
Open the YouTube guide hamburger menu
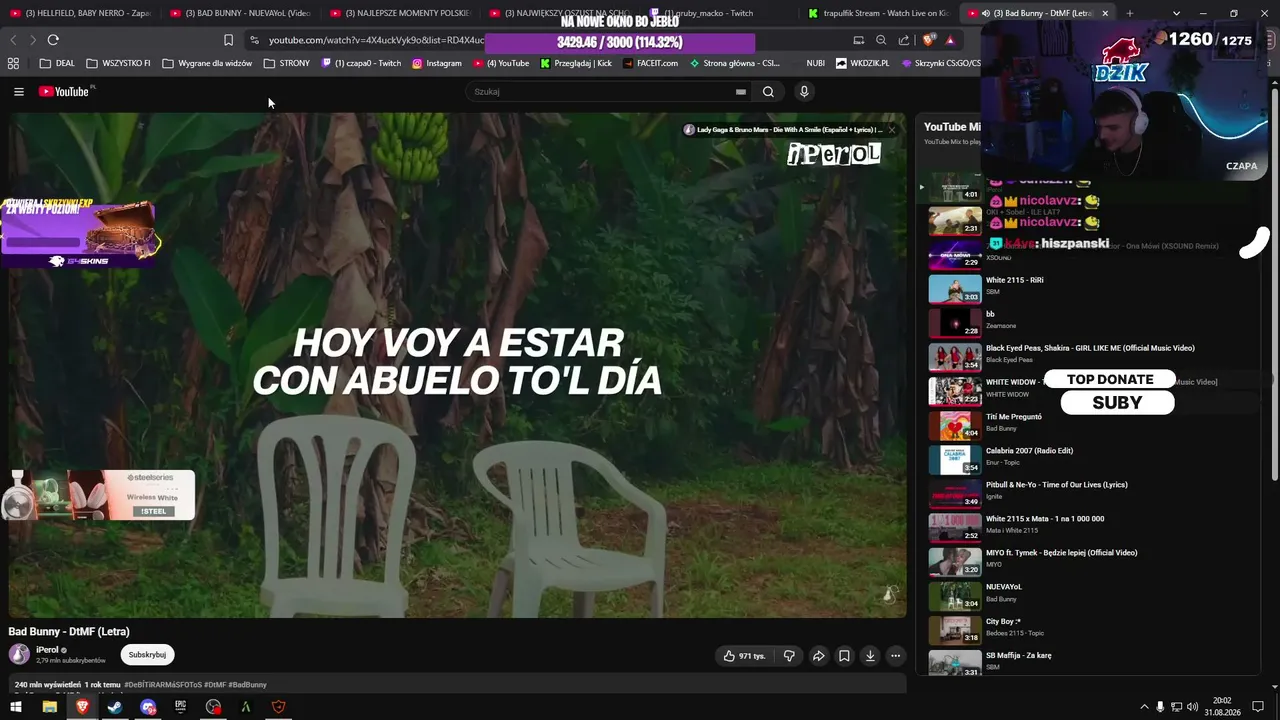[18, 92]
